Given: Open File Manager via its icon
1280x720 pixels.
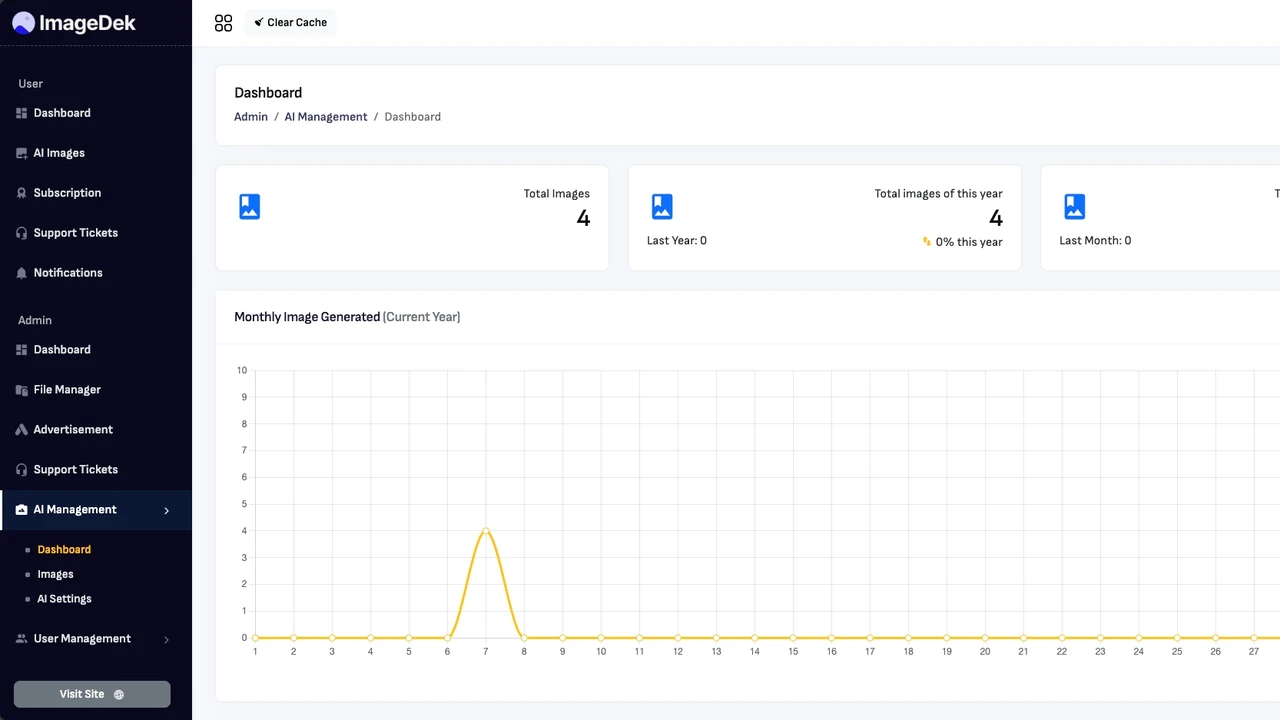Looking at the screenshot, I should pos(22,390).
